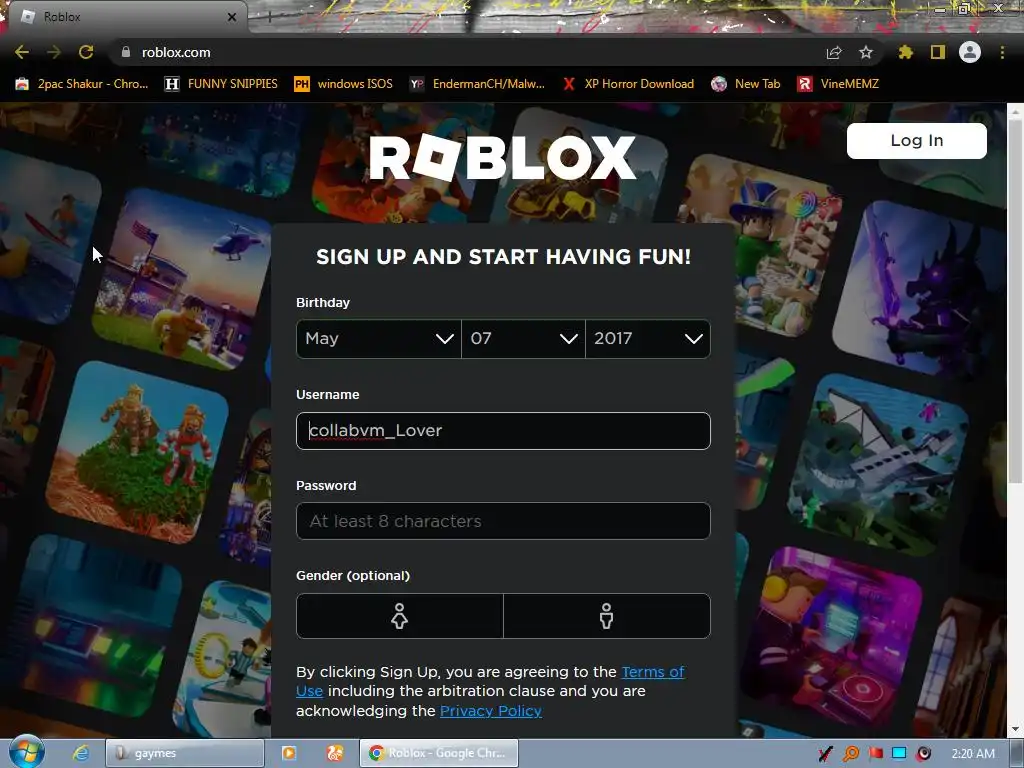Go back with the browser back arrow

pos(22,52)
